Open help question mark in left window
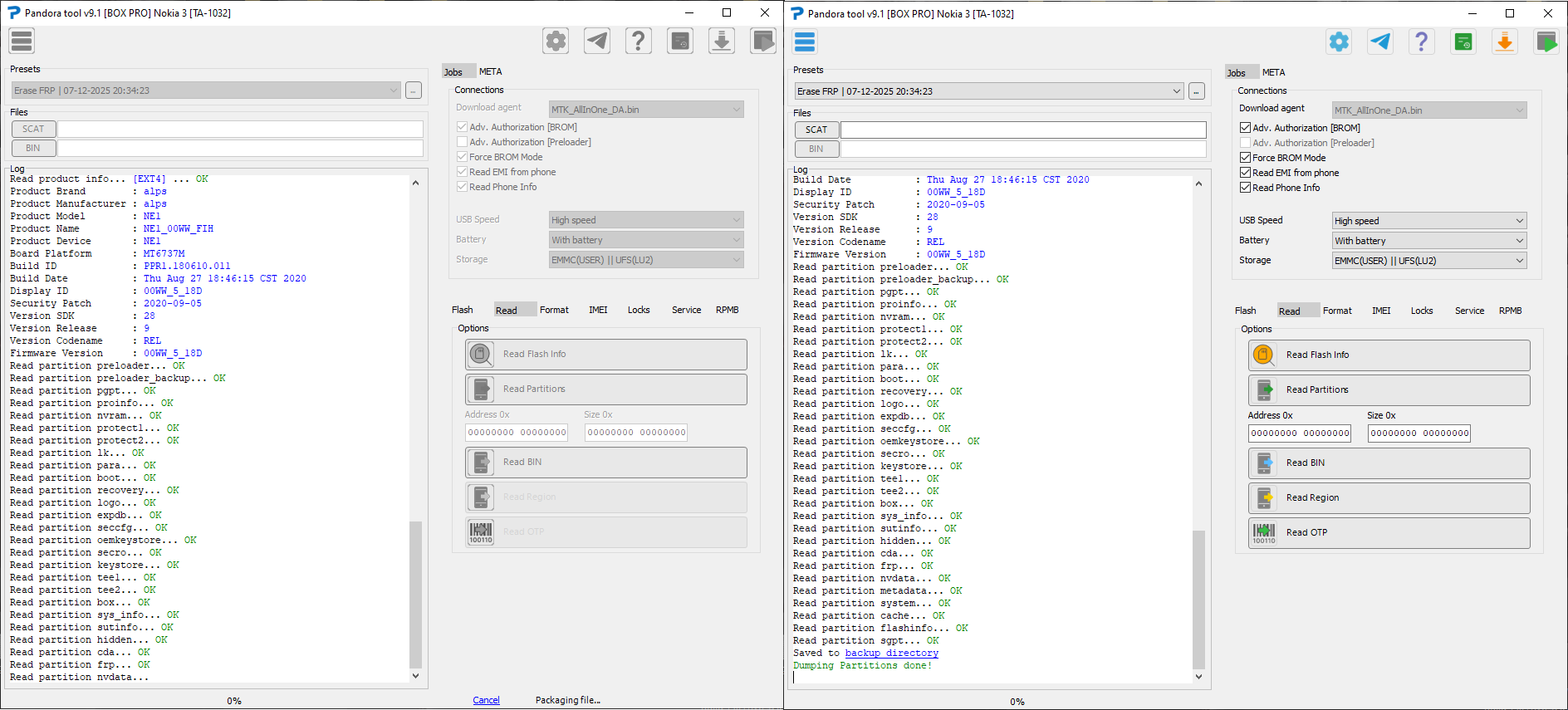 point(639,41)
